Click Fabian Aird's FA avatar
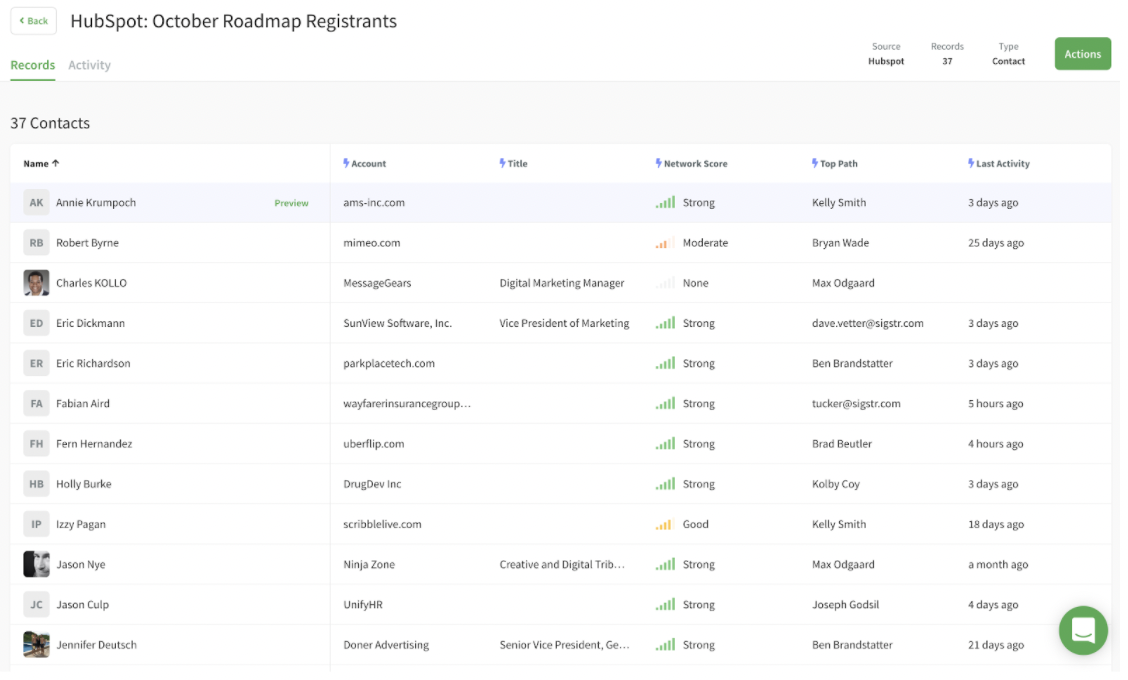Screen dimensions: 1128x680 point(36,404)
